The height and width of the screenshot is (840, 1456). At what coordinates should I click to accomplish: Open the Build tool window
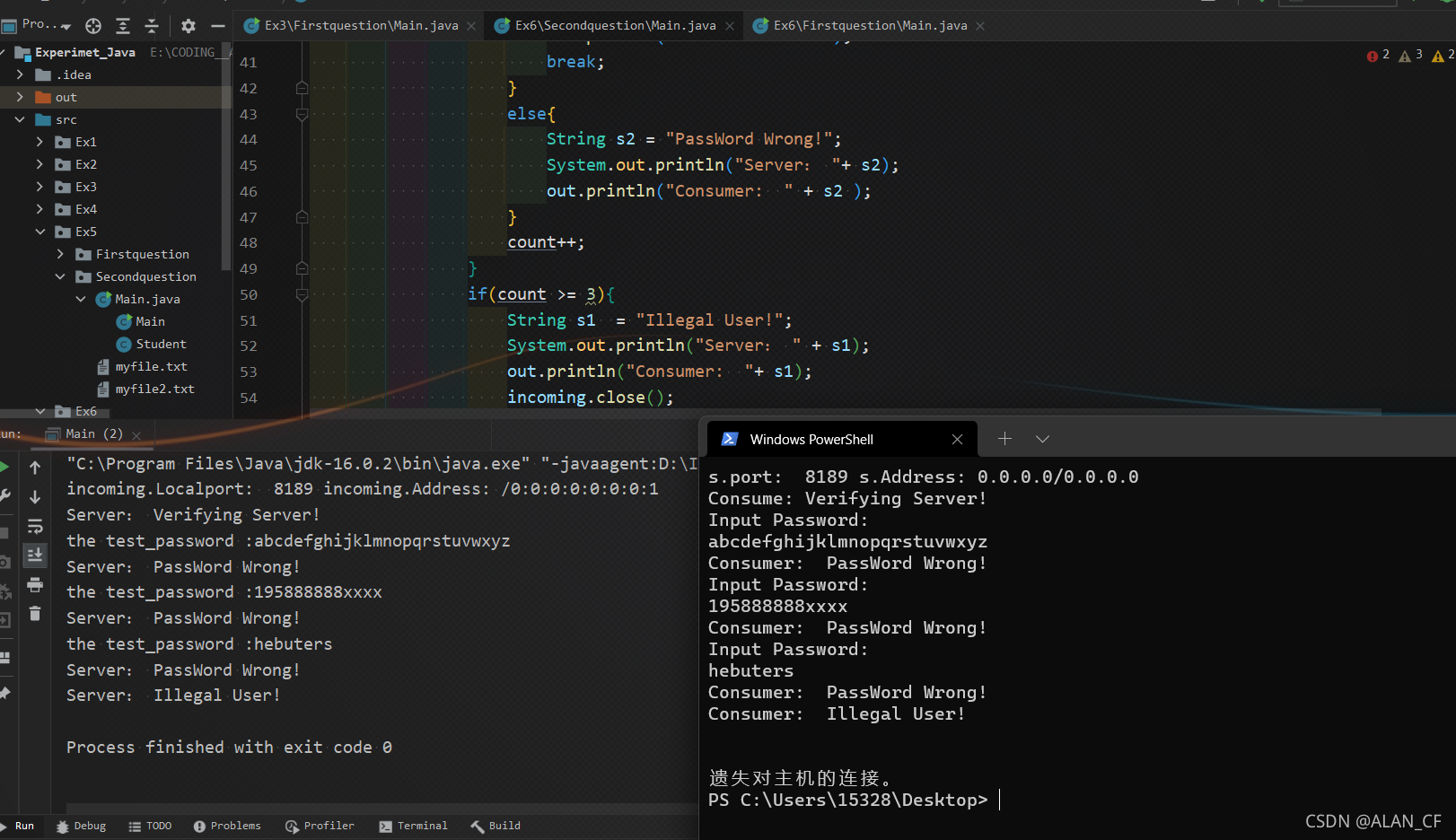[x=496, y=826]
